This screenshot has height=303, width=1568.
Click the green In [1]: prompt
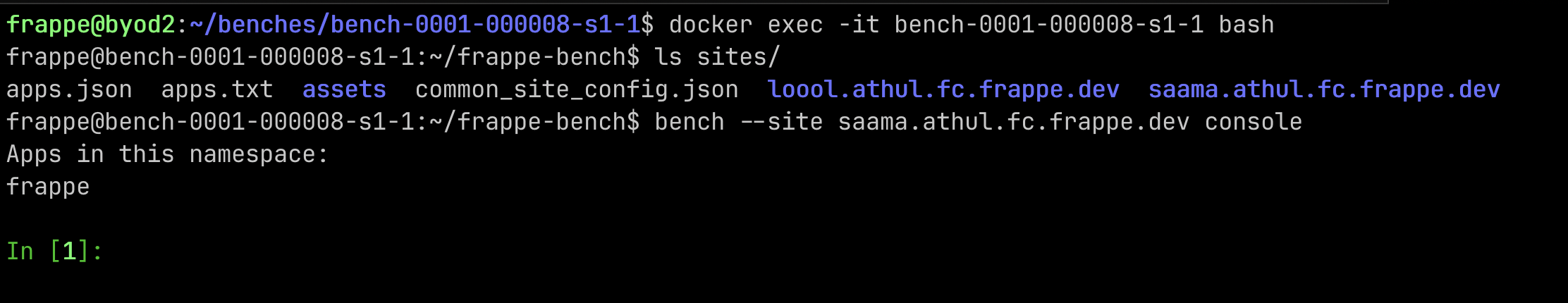tap(55, 252)
